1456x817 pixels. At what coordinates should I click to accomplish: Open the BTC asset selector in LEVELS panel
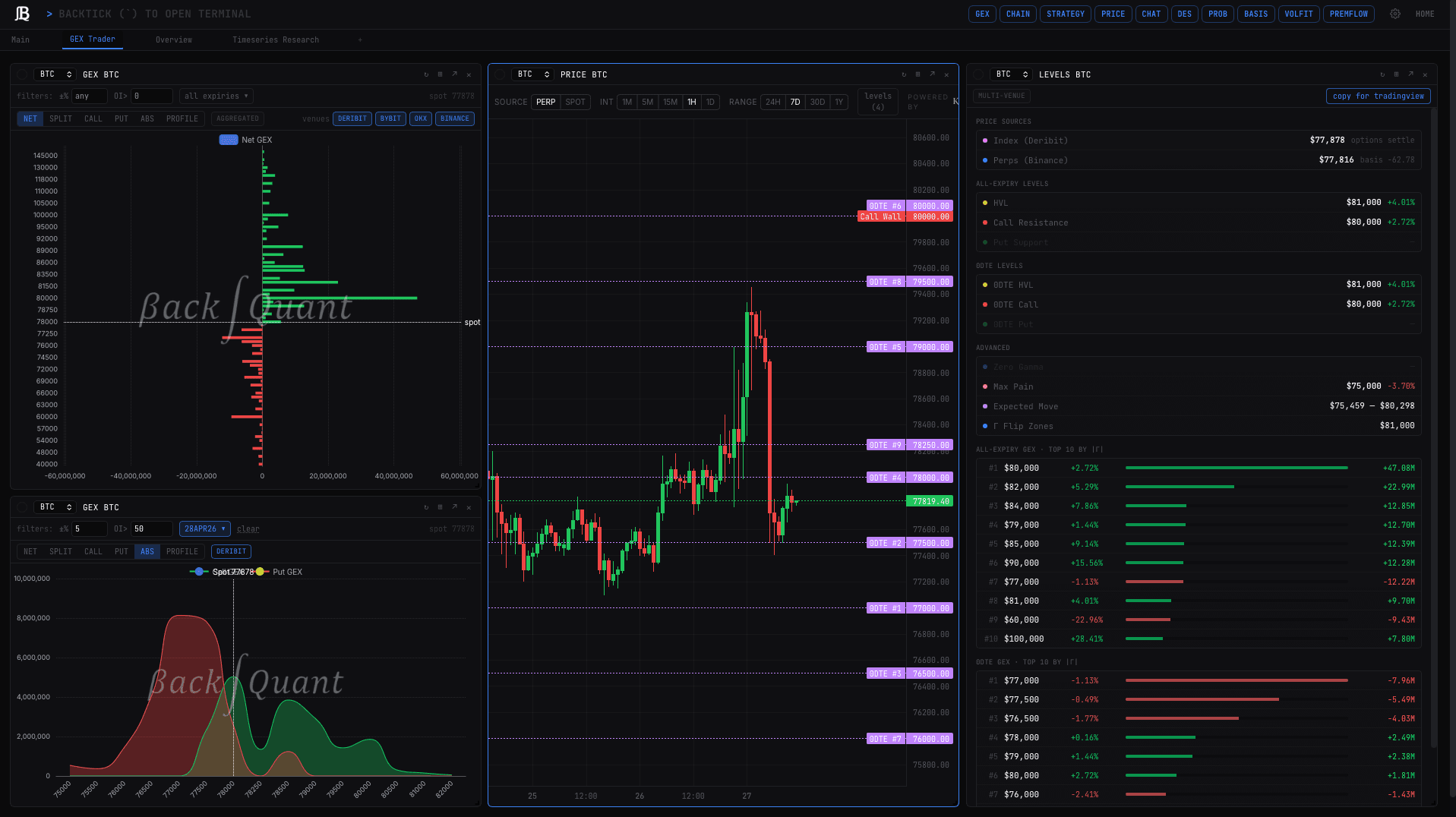1012,74
